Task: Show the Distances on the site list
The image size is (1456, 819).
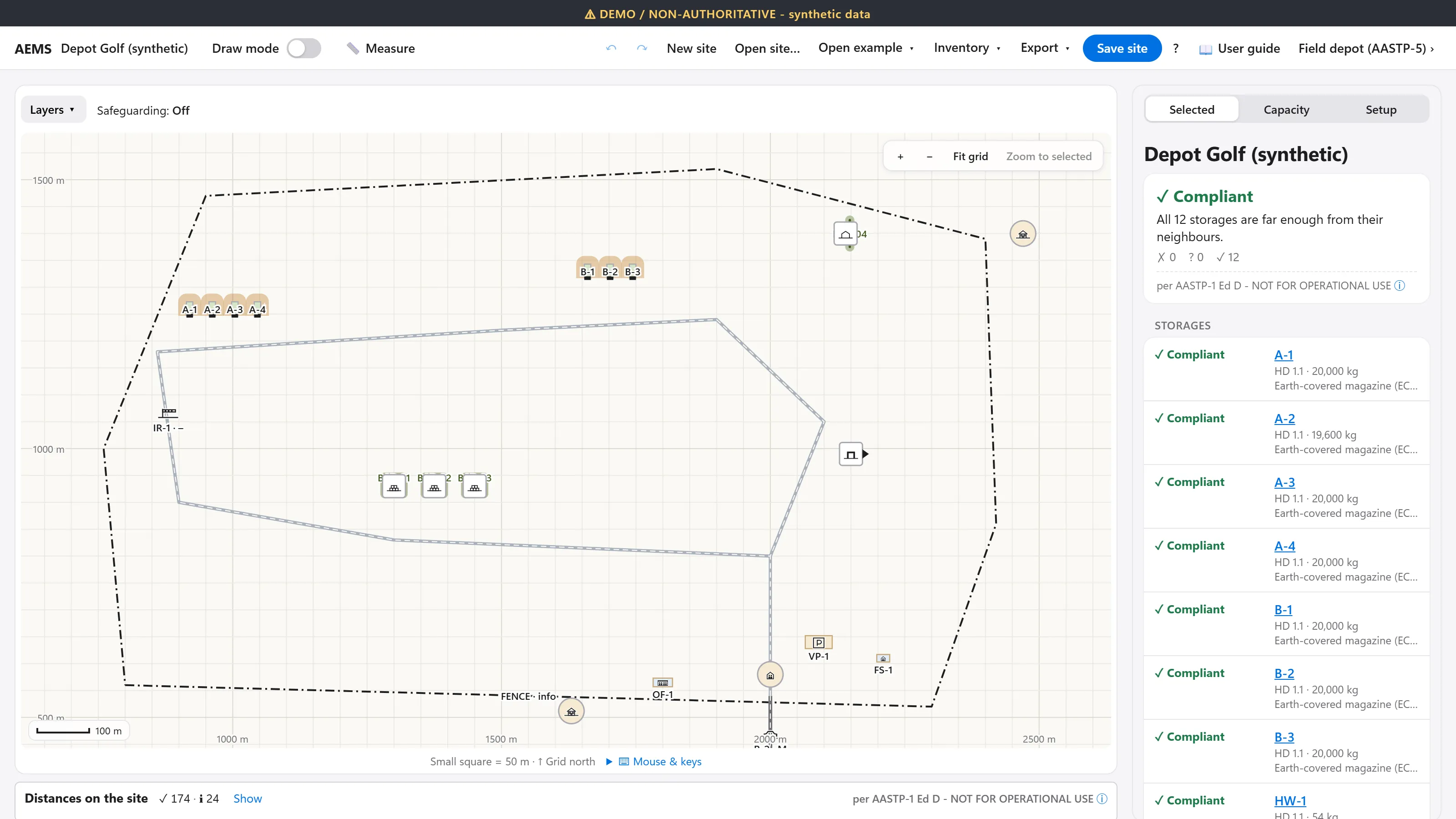Action: [x=248, y=799]
